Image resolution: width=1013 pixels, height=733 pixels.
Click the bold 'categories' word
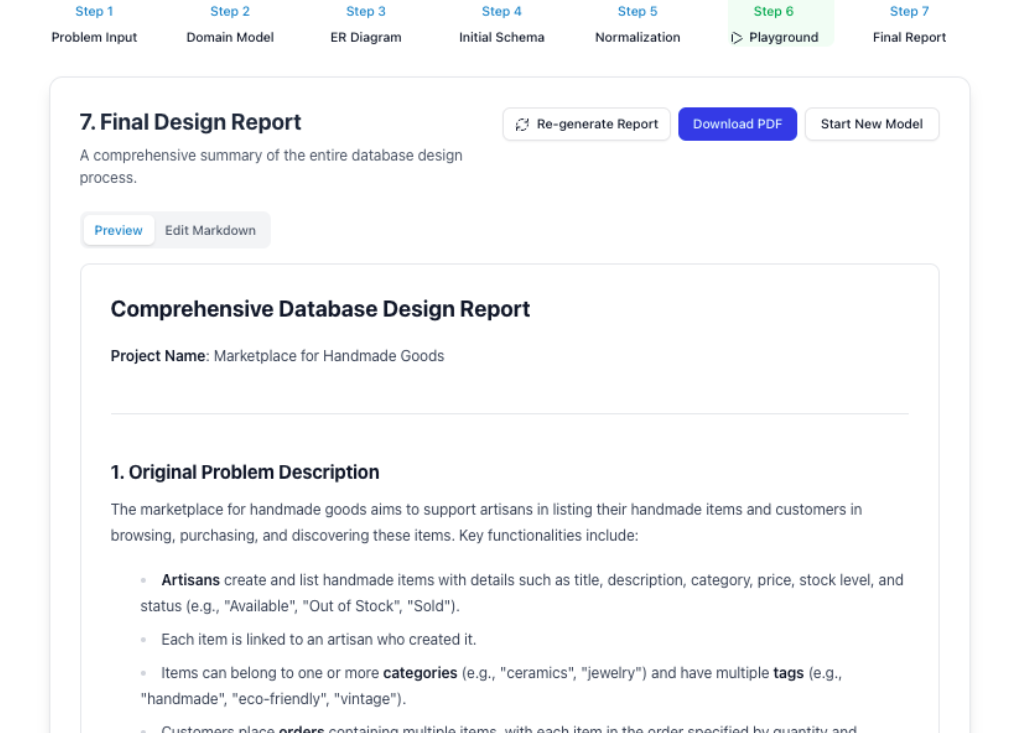420,673
